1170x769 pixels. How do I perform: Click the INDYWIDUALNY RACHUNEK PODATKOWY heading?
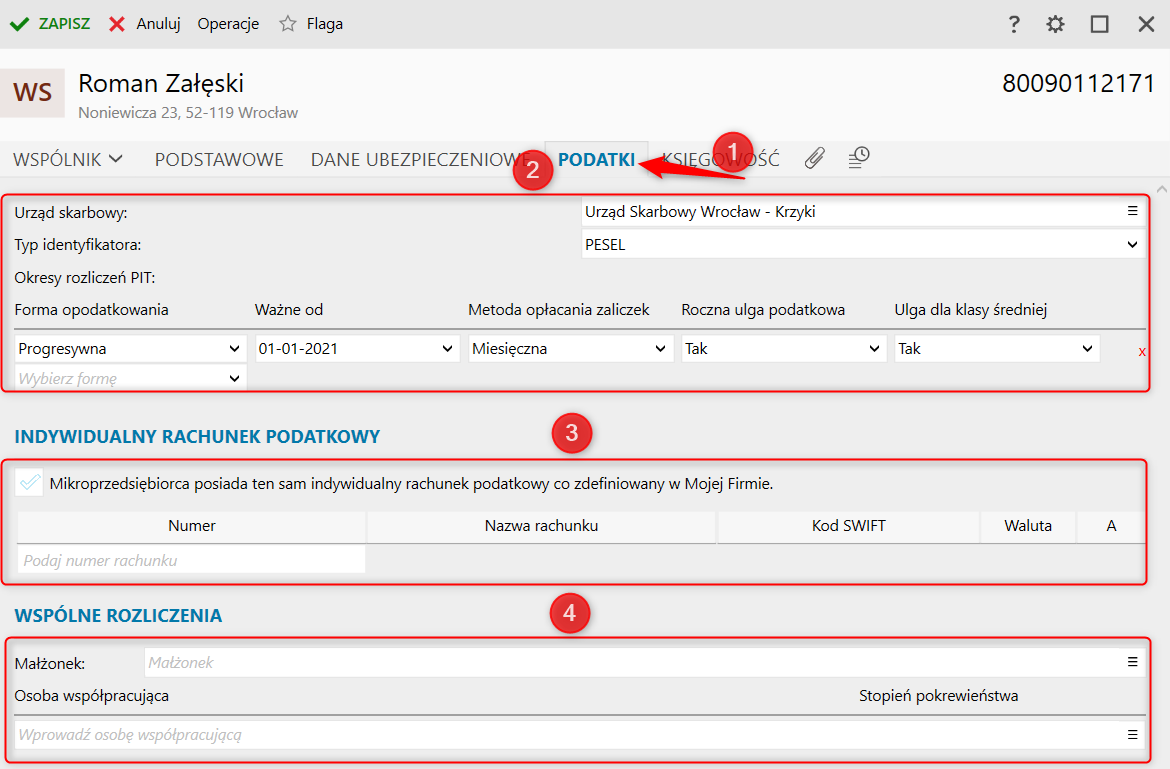point(197,436)
